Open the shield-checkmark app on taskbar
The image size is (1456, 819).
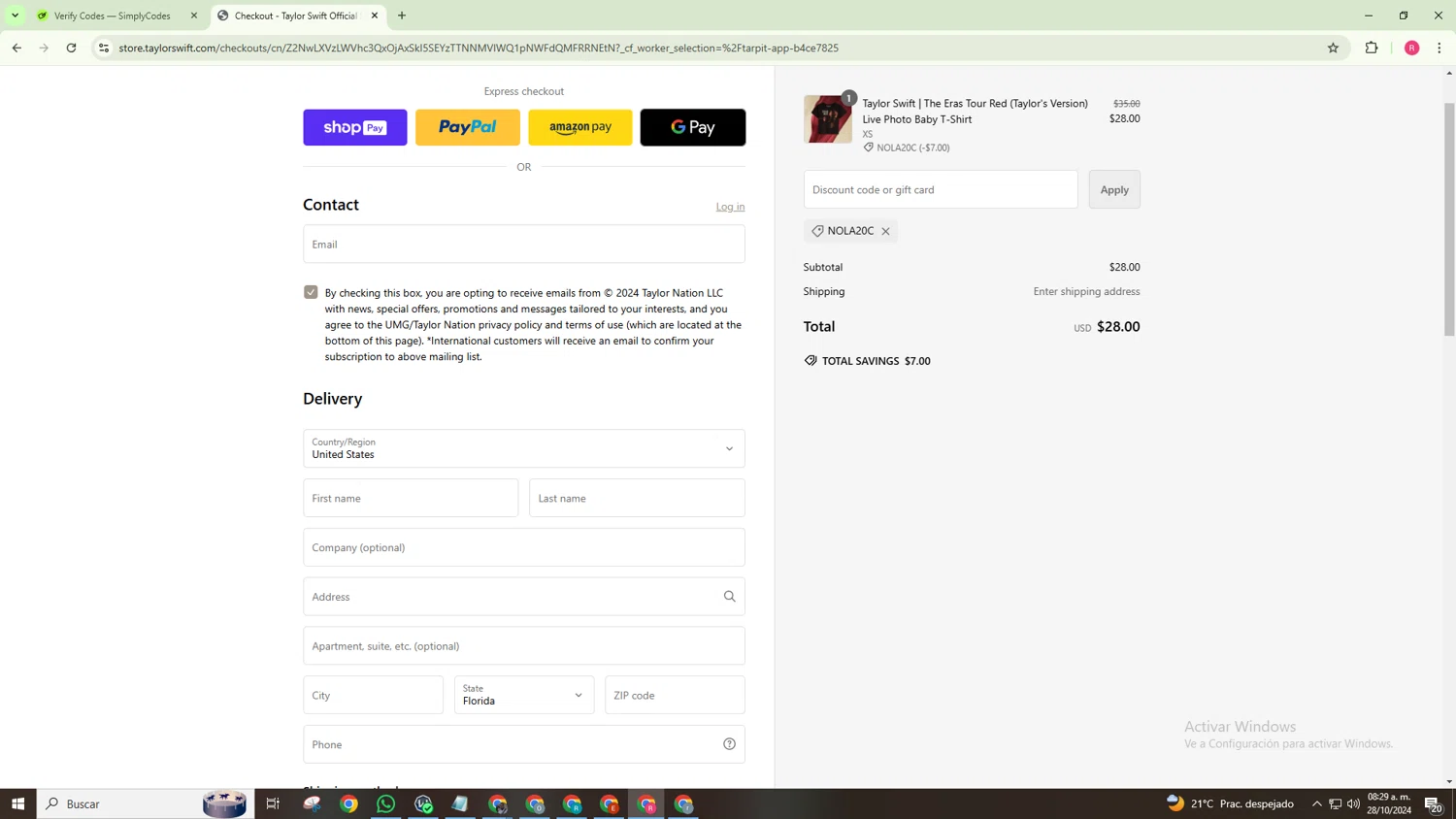coord(423,803)
